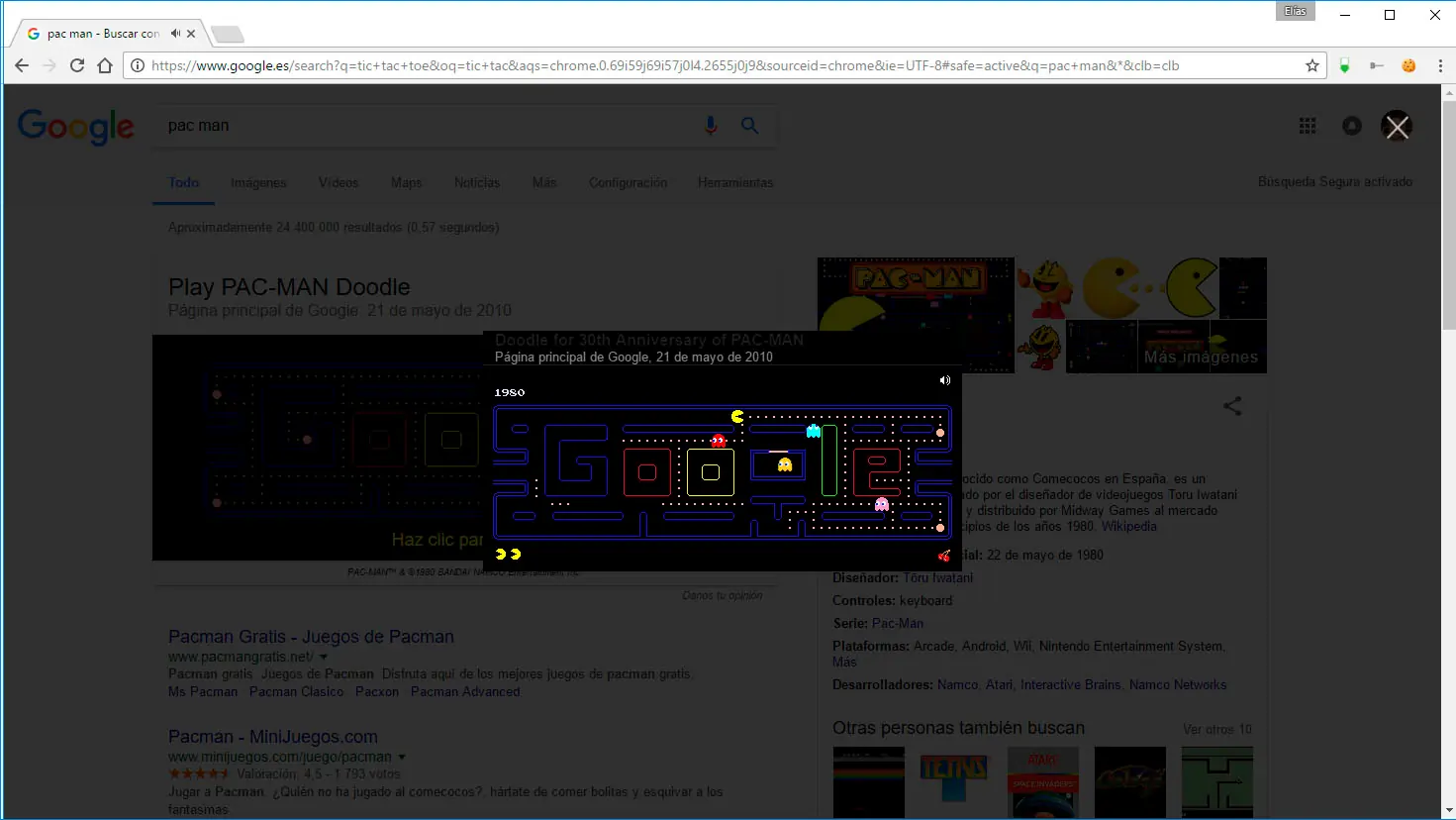Focus the browser address bar
This screenshot has height=820, width=1456.
723,65
